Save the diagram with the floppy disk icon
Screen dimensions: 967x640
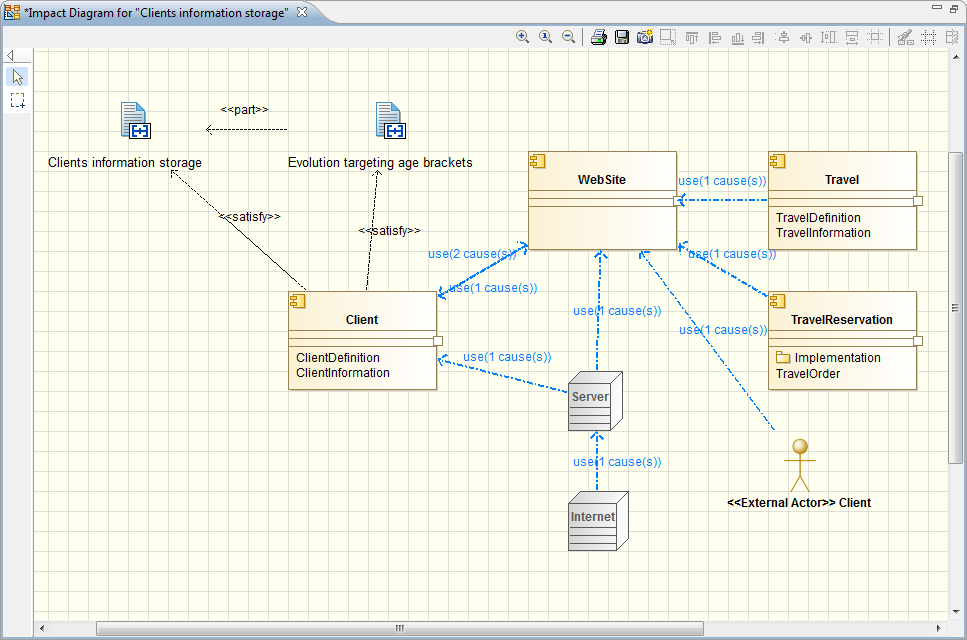(x=622, y=37)
